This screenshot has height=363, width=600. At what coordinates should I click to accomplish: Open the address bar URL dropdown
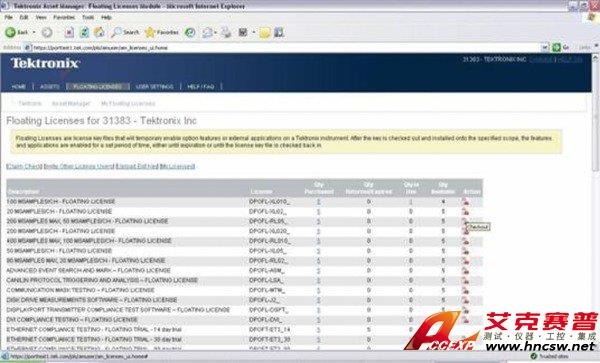[545, 47]
